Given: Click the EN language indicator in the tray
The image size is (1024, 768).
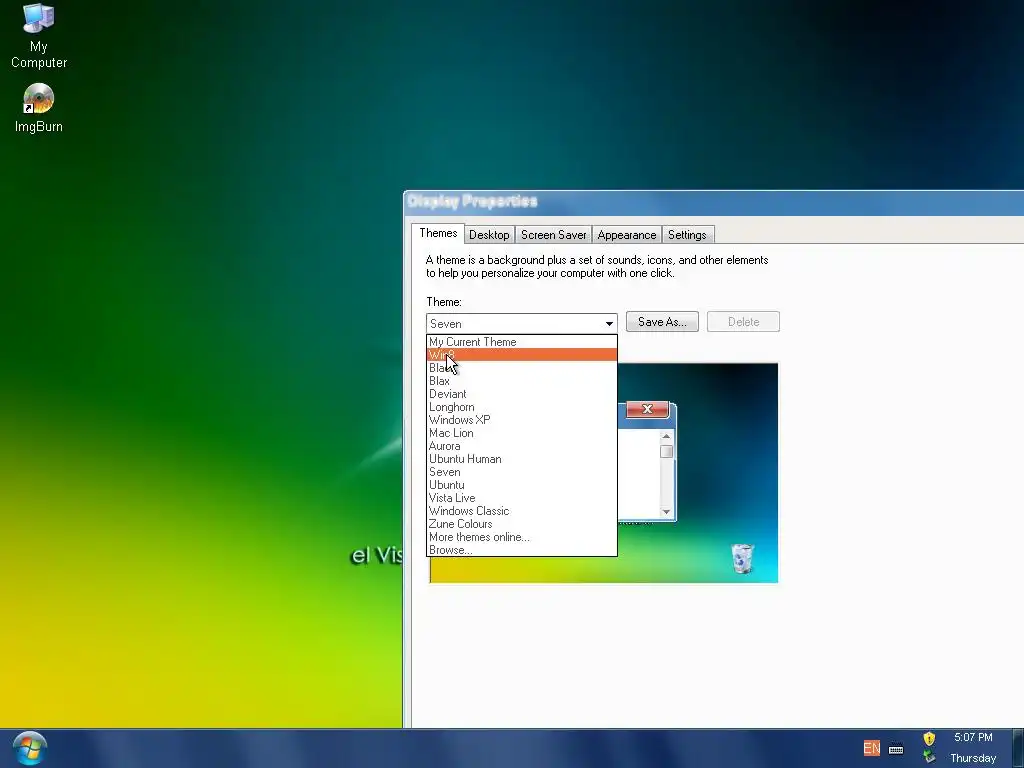Looking at the screenshot, I should click(x=871, y=748).
